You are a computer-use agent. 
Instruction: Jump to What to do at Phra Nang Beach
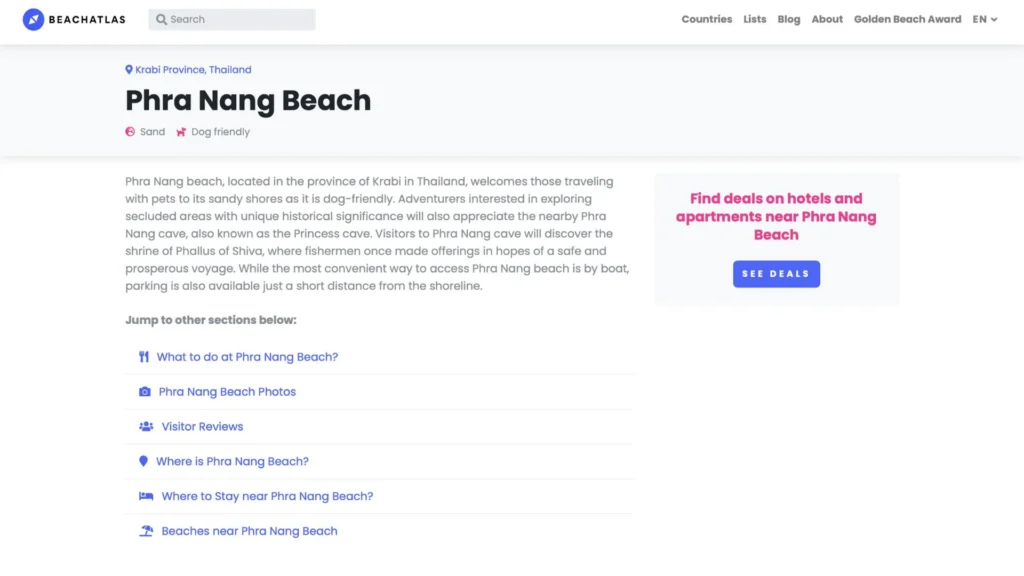coord(247,357)
